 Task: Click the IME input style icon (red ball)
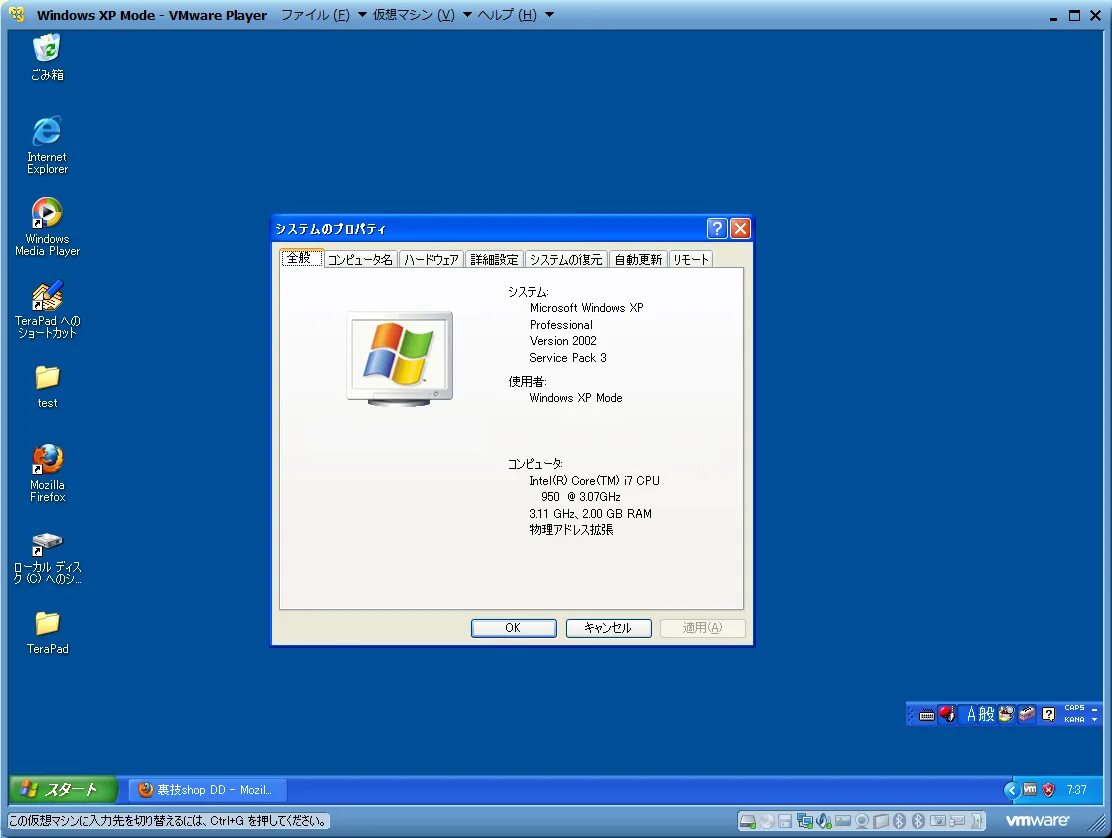[947, 714]
